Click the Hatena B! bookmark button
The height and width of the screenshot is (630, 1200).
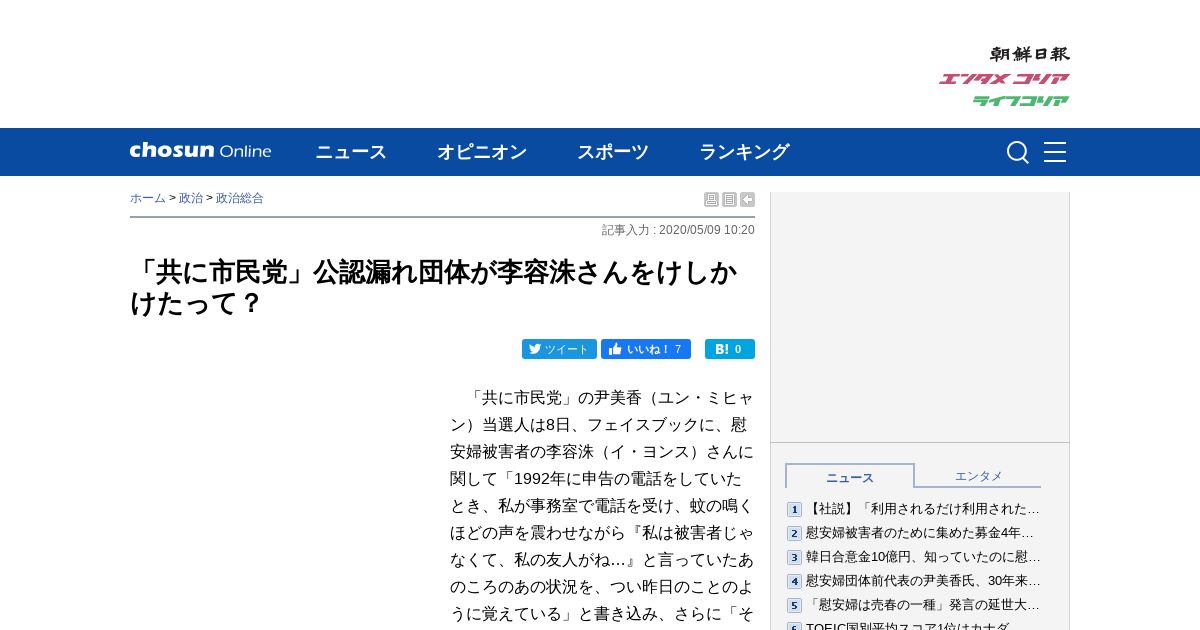pos(730,349)
